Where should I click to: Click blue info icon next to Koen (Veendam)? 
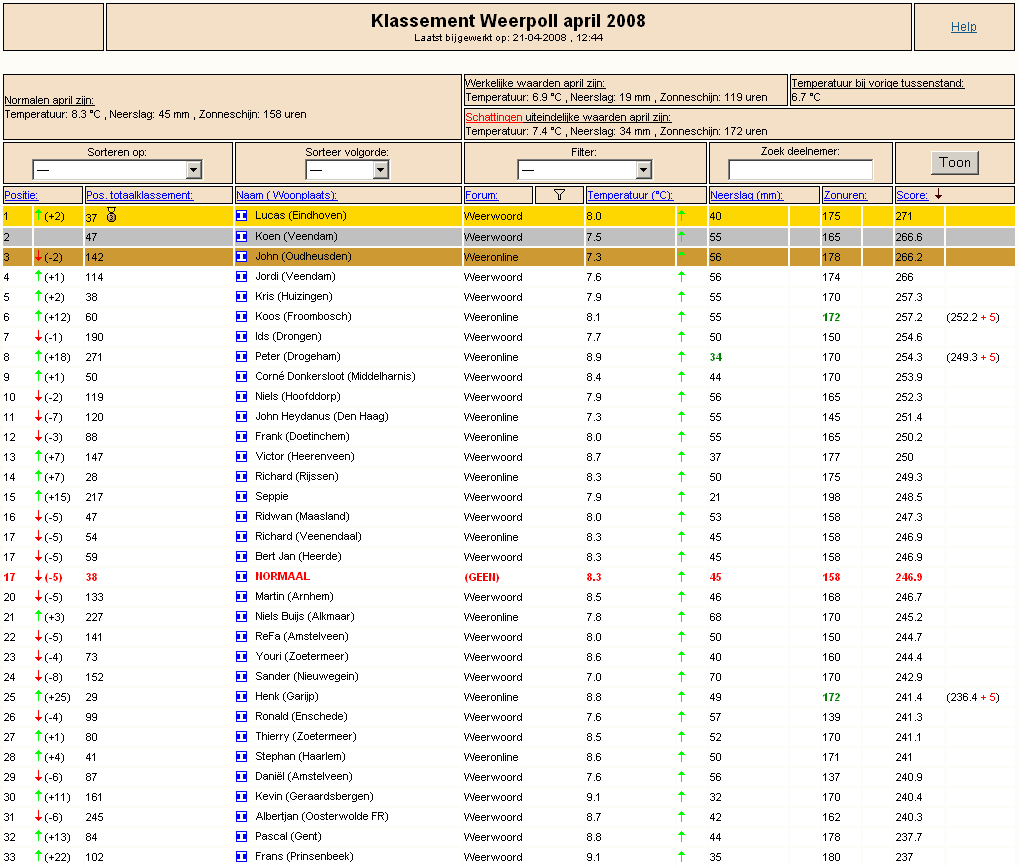tap(242, 236)
